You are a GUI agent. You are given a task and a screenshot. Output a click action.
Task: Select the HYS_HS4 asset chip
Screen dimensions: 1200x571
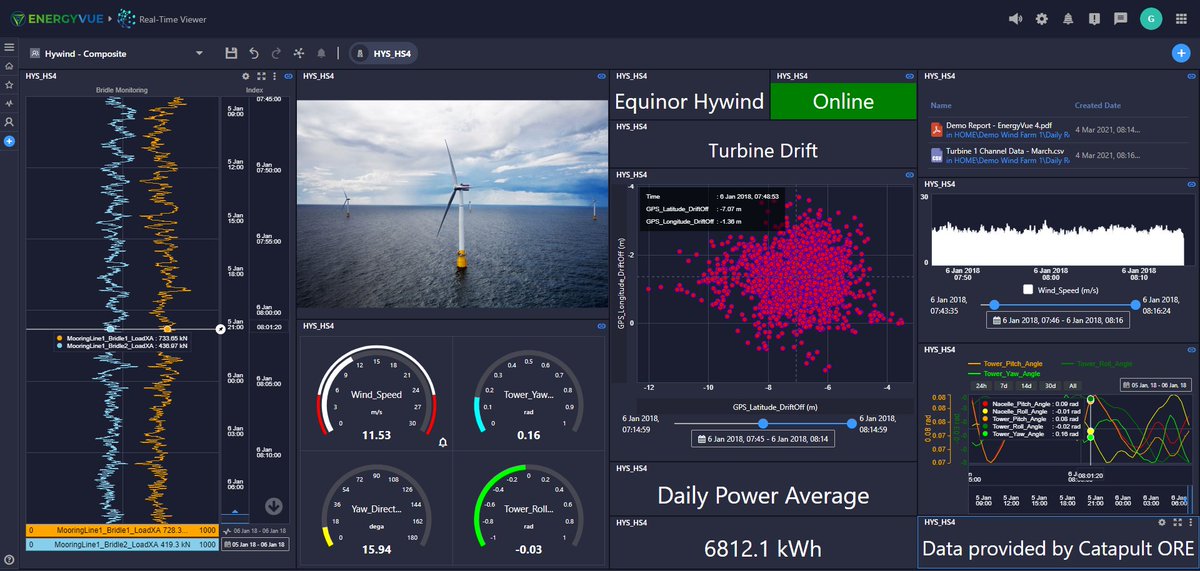[x=382, y=53]
